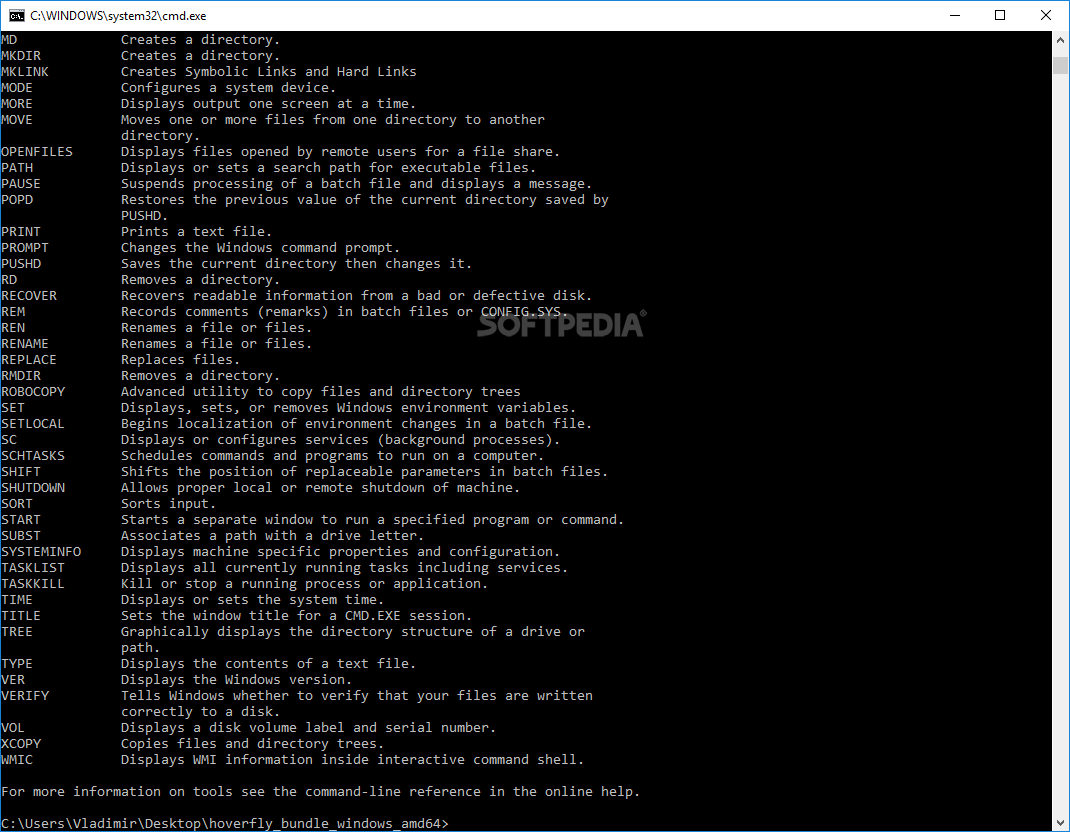1070x832 pixels.
Task: Click the VOL command name
Action: tap(13, 728)
